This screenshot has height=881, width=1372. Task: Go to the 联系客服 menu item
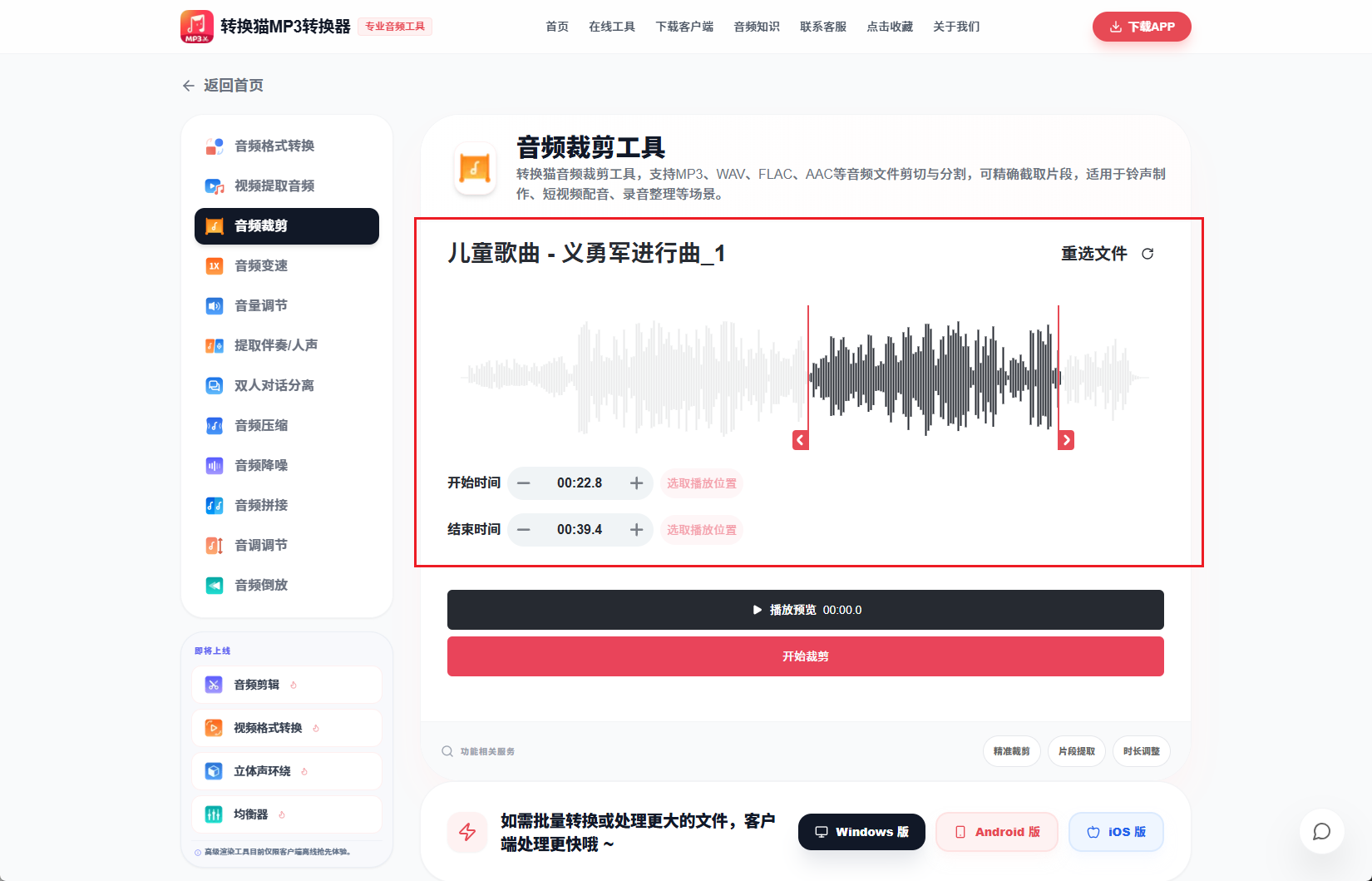point(822,26)
